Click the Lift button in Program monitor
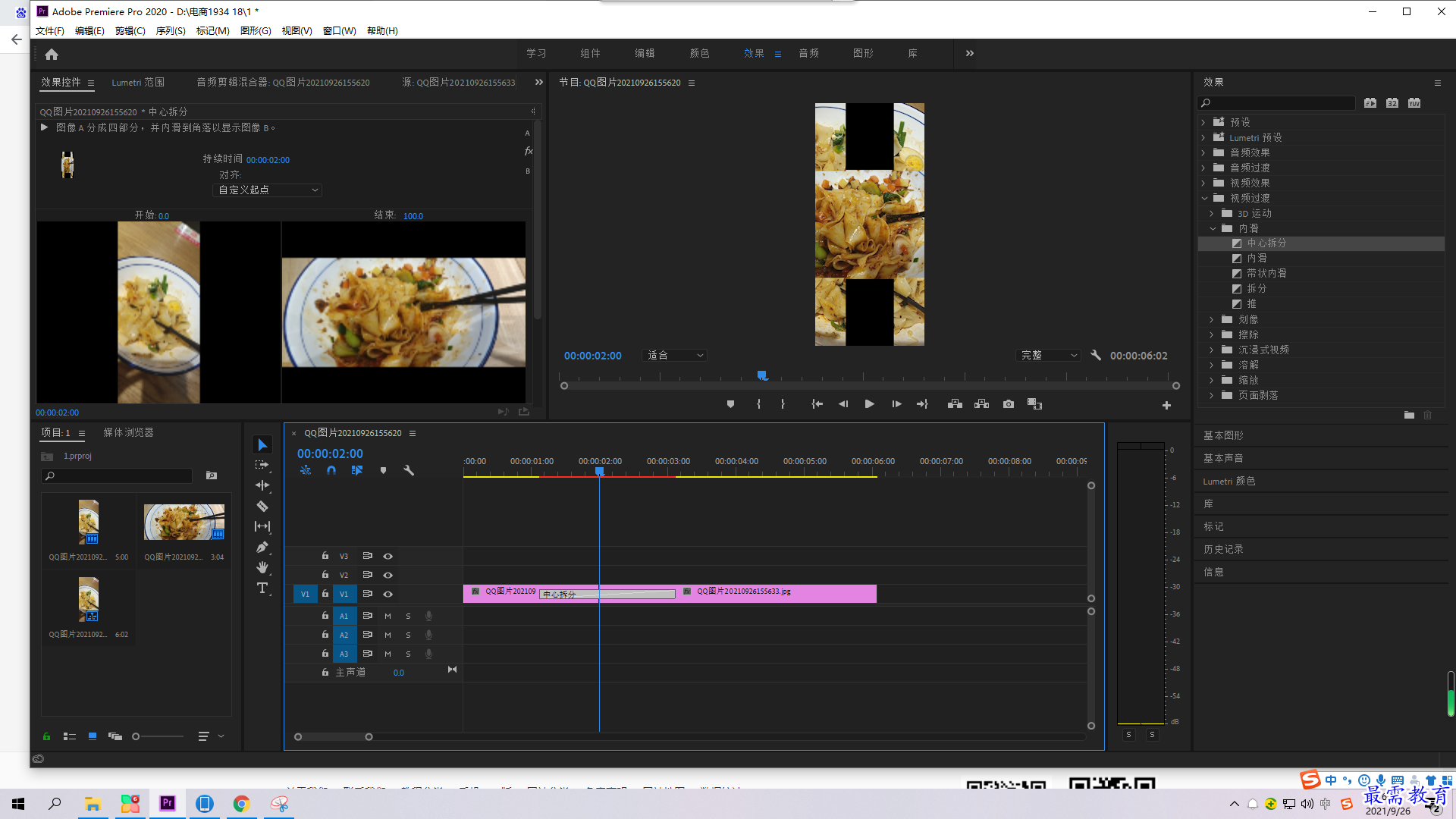1456x819 pixels. point(955,404)
